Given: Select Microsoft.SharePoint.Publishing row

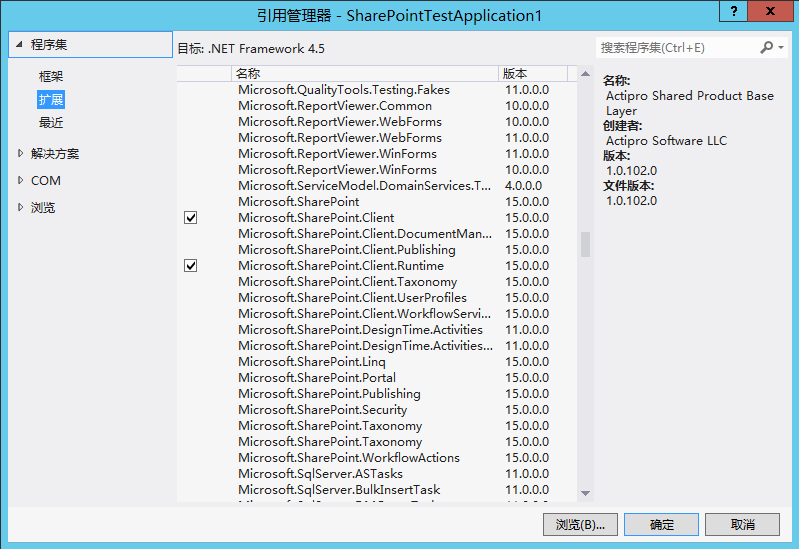Looking at the screenshot, I should coord(377,394).
